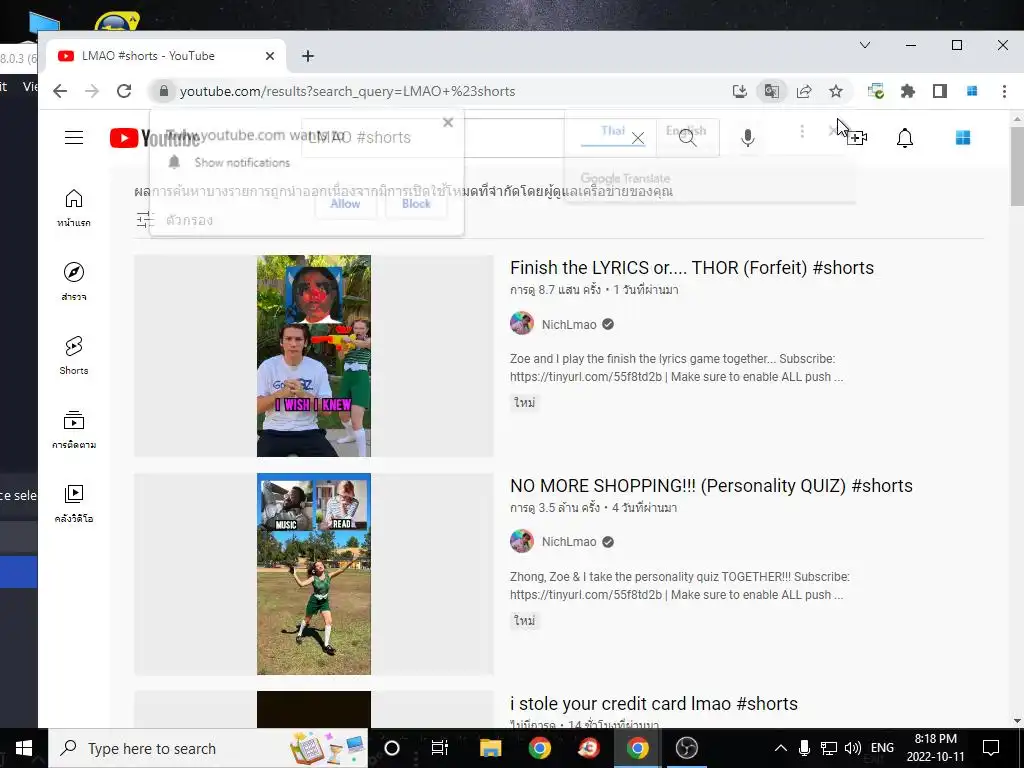Click the Google Translate icon in address bar
1024x768 pixels.
(x=772, y=91)
